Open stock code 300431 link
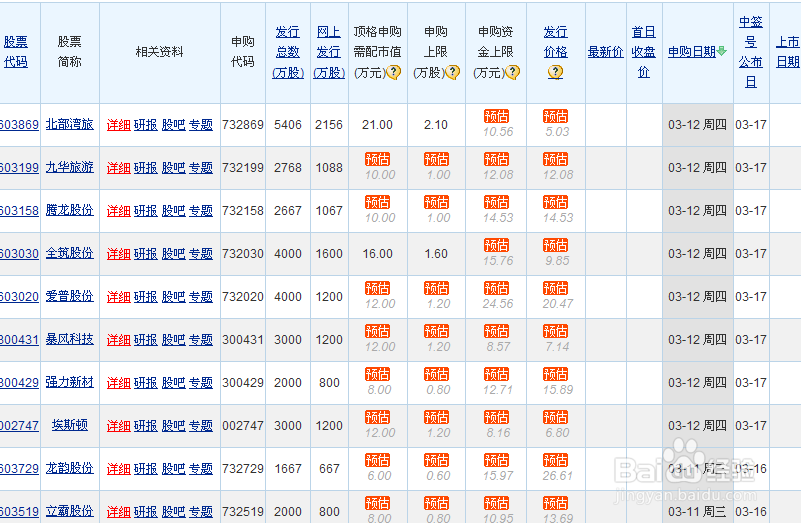The image size is (801, 523). pos(19,339)
